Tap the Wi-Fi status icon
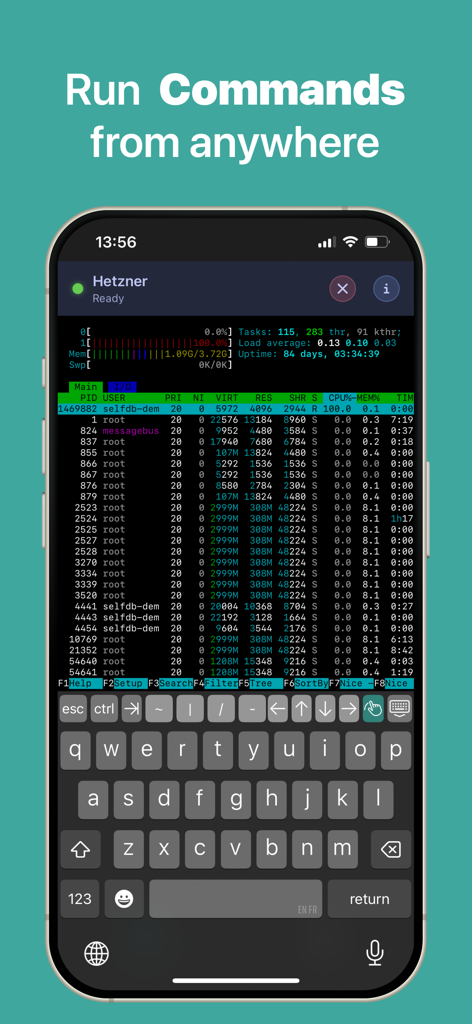The width and height of the screenshot is (472, 1024). pos(351,242)
